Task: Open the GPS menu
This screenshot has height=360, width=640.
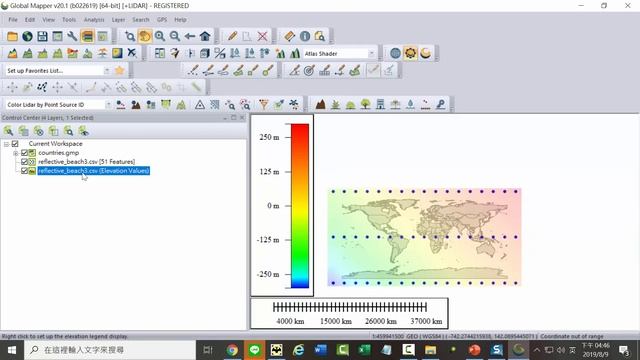Action: pos(162,20)
